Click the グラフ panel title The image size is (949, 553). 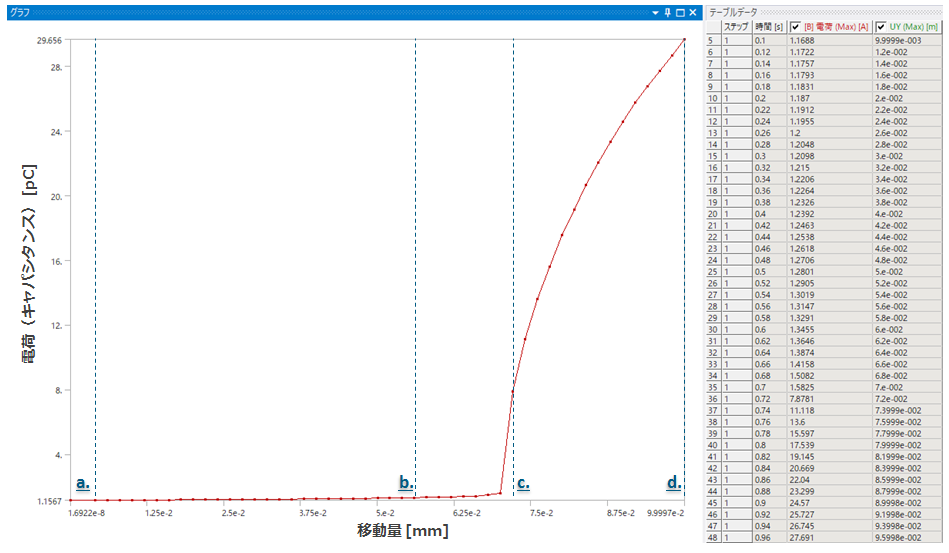pyautogui.click(x=20, y=13)
